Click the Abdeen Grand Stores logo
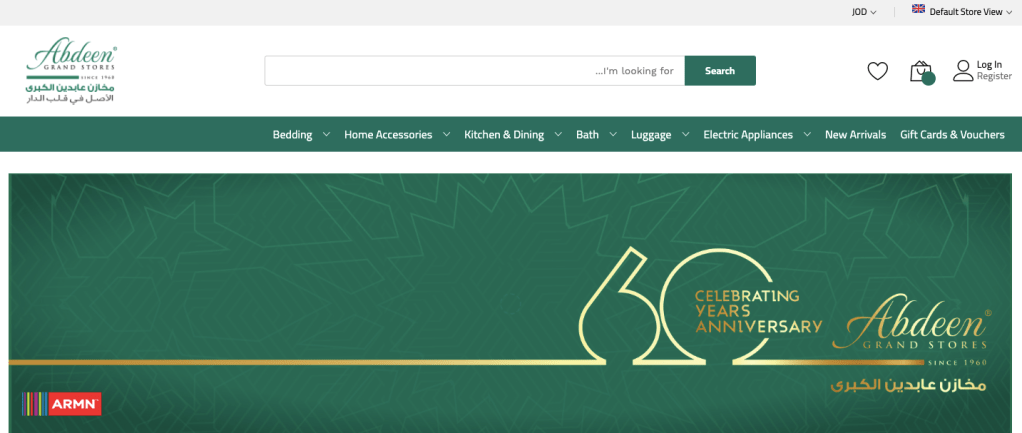This screenshot has height=433, width=1022. click(x=71, y=72)
